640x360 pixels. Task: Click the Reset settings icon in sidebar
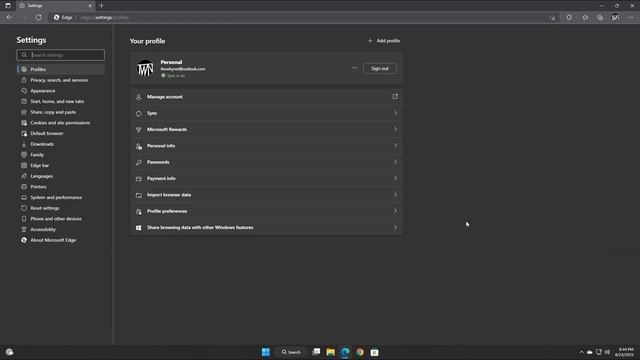pos(24,208)
